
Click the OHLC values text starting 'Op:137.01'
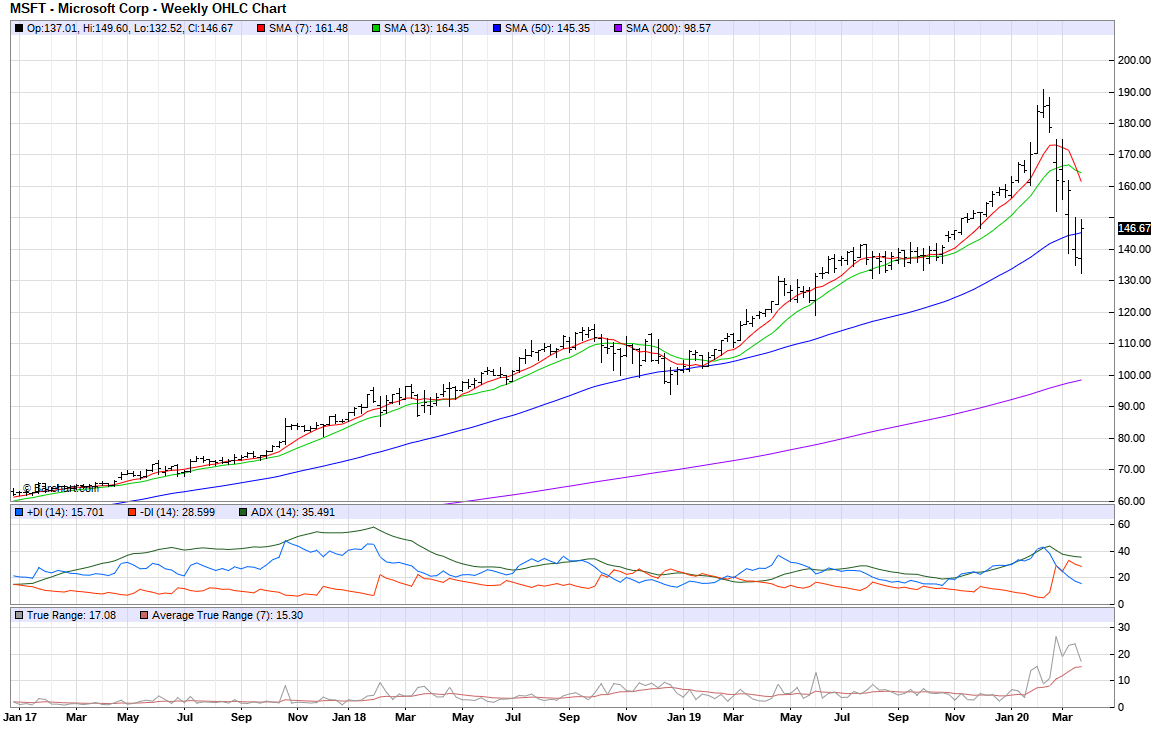click(130, 29)
